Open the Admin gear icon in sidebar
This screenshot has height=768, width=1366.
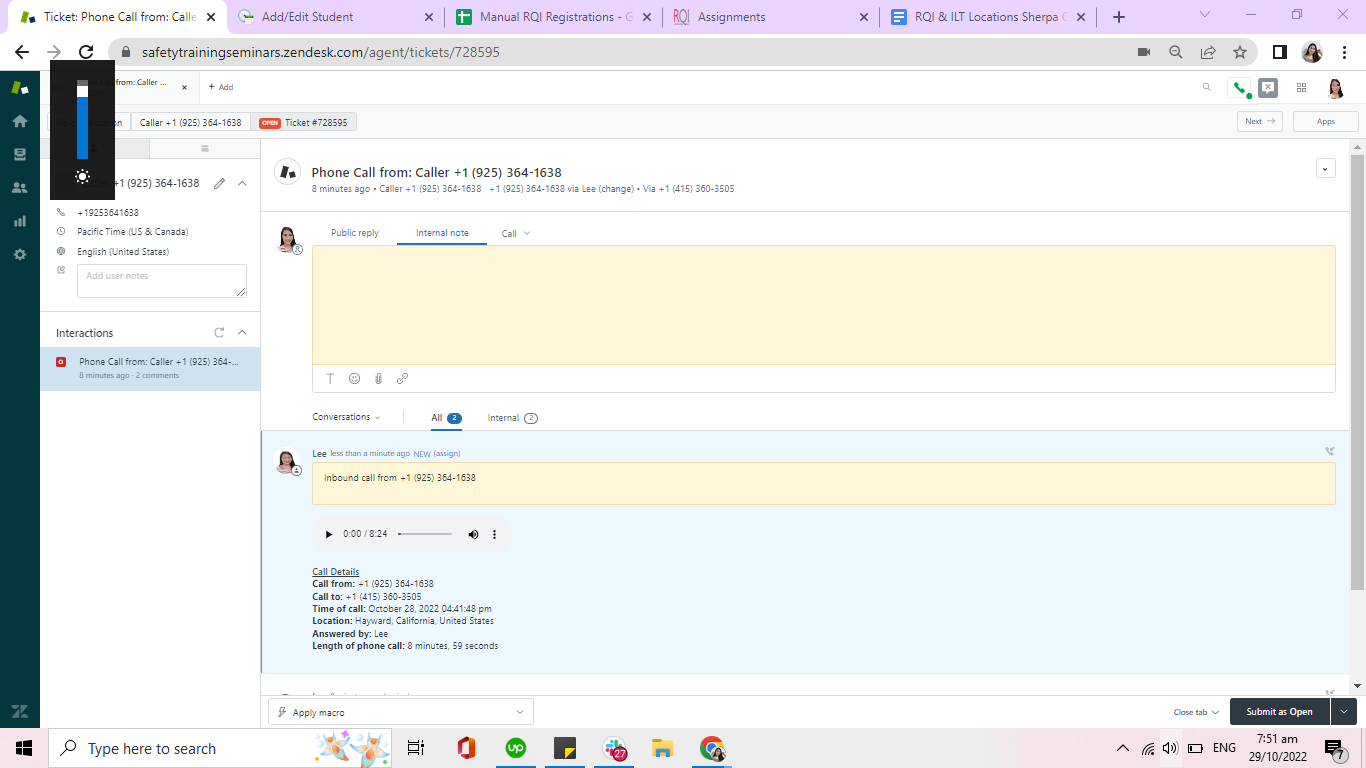click(19, 254)
